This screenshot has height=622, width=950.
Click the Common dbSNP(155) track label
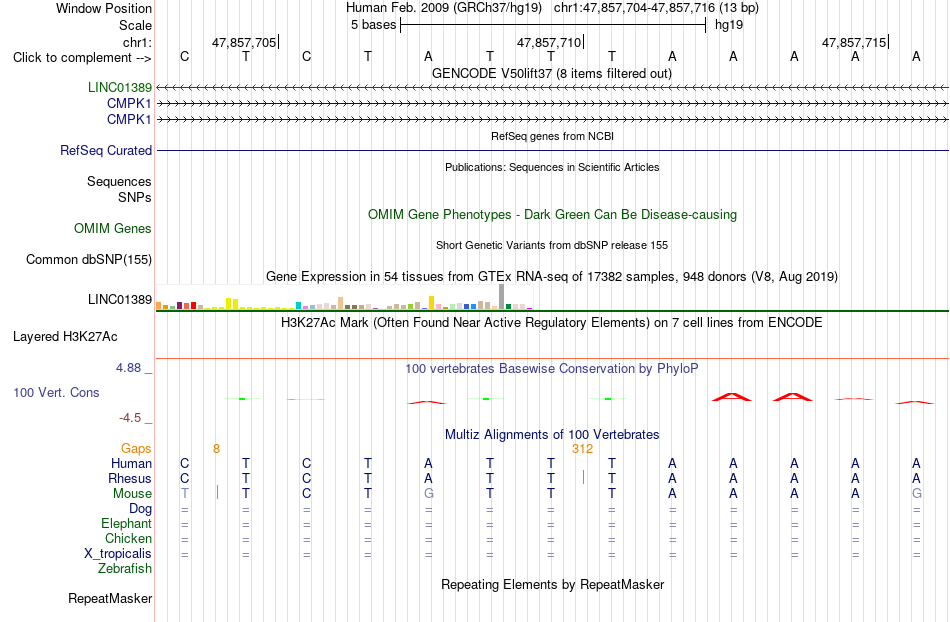[x=88, y=259]
